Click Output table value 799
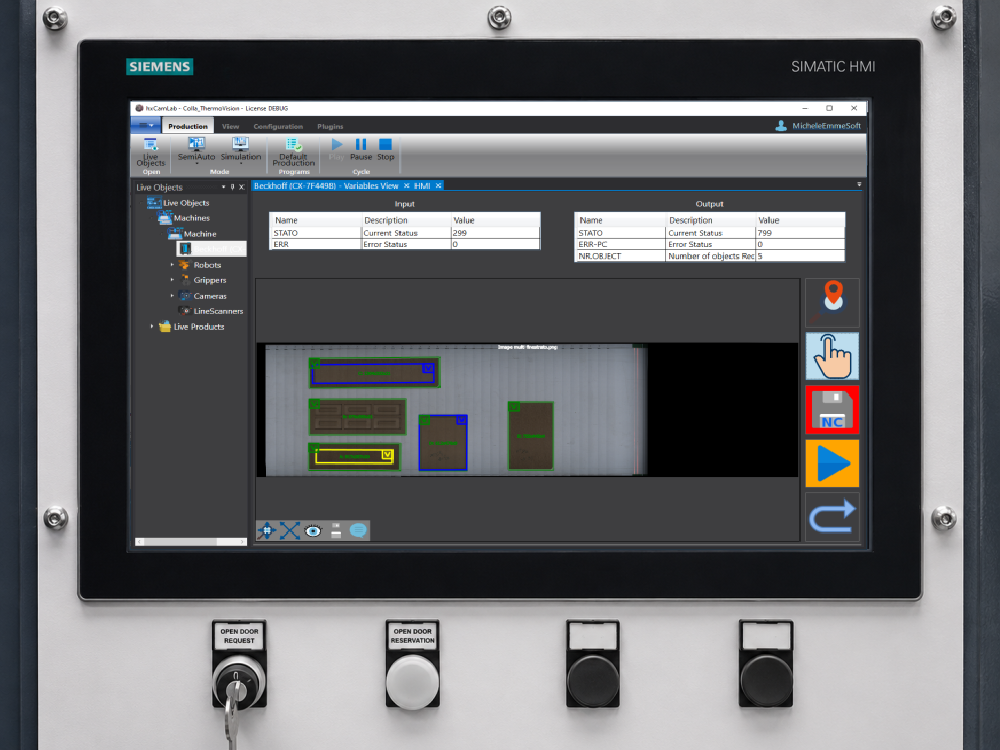The width and height of the screenshot is (1000, 750). click(x=800, y=233)
